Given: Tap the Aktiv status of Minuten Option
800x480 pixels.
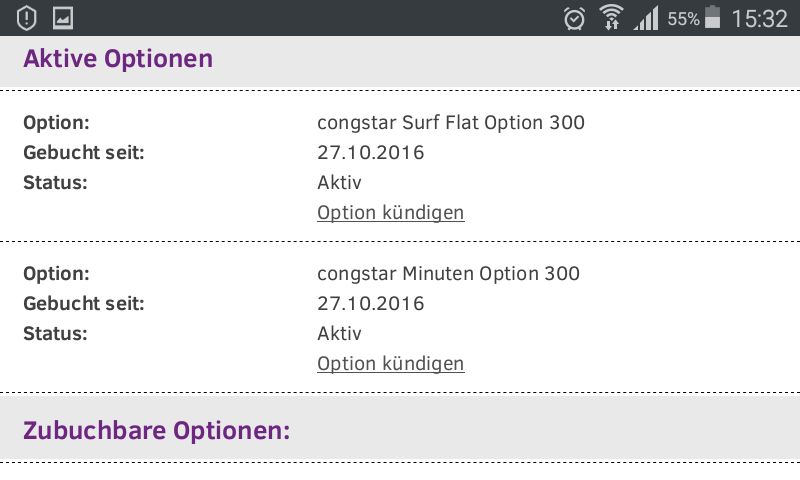Looking at the screenshot, I should tap(339, 333).
